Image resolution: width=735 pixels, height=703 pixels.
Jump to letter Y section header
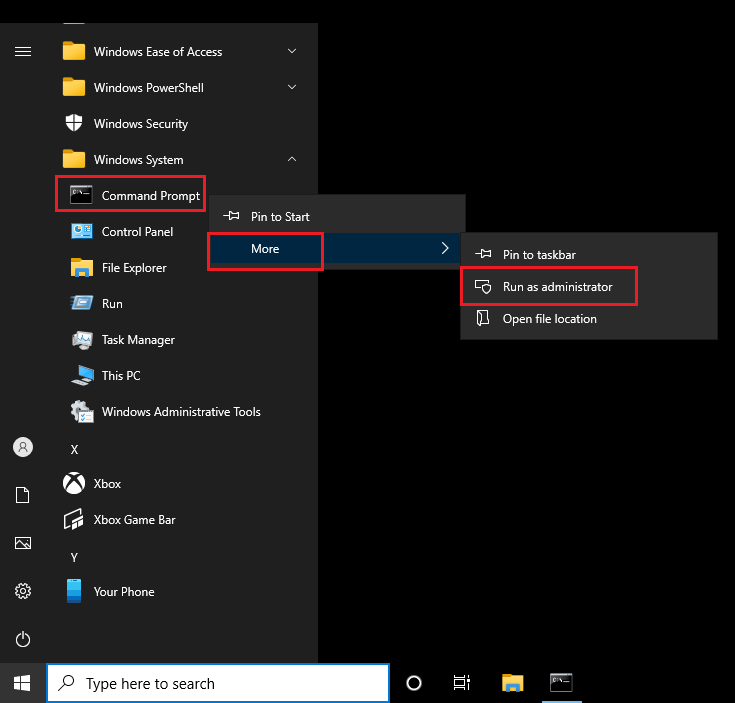(x=74, y=558)
